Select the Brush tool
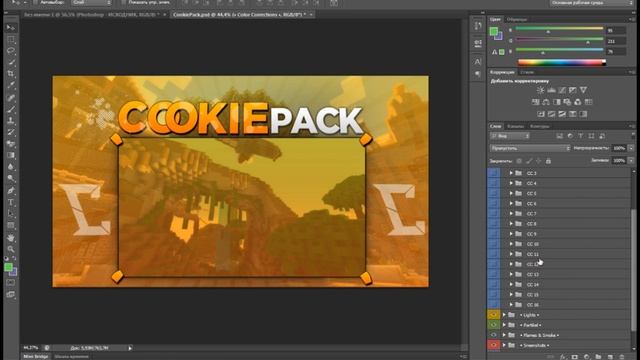640x360 pixels. 11,109
